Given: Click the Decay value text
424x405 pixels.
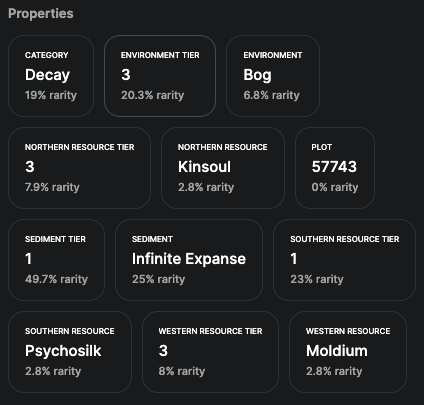Looking at the screenshot, I should pos(47,75).
